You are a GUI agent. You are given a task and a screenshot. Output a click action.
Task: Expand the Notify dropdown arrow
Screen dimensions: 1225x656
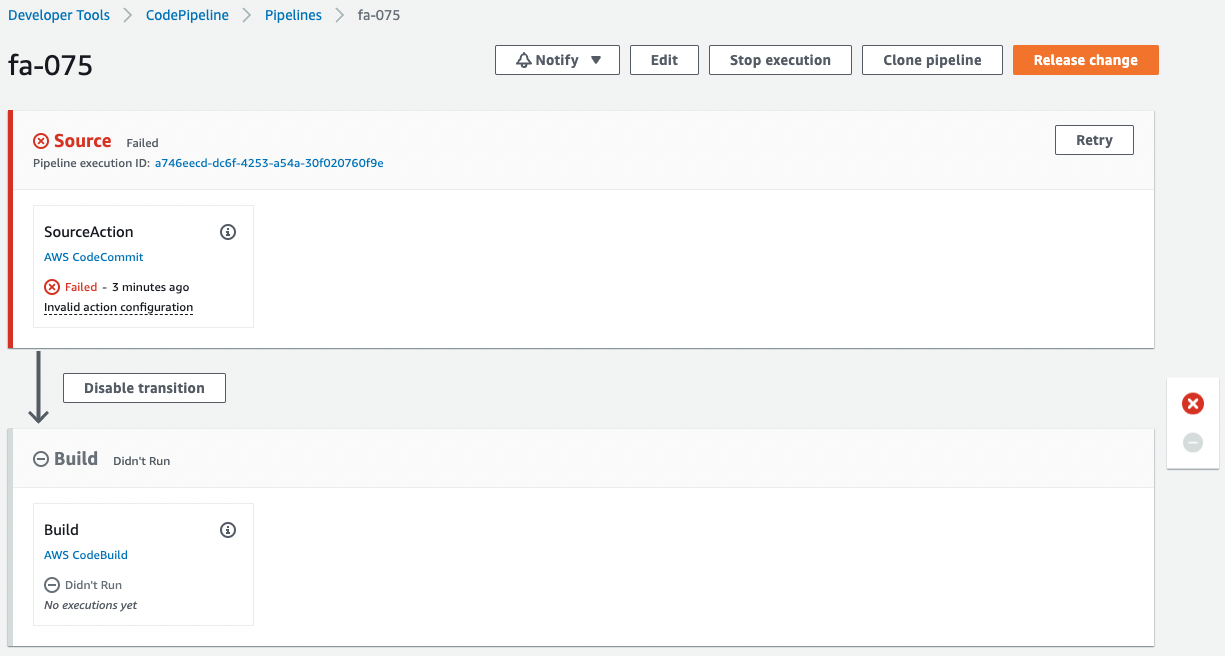596,60
